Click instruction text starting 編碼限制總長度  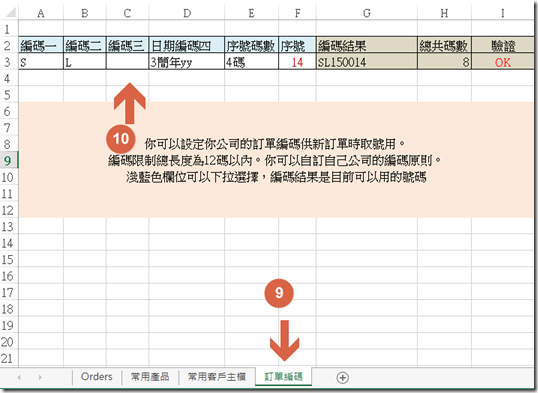[x=275, y=160]
